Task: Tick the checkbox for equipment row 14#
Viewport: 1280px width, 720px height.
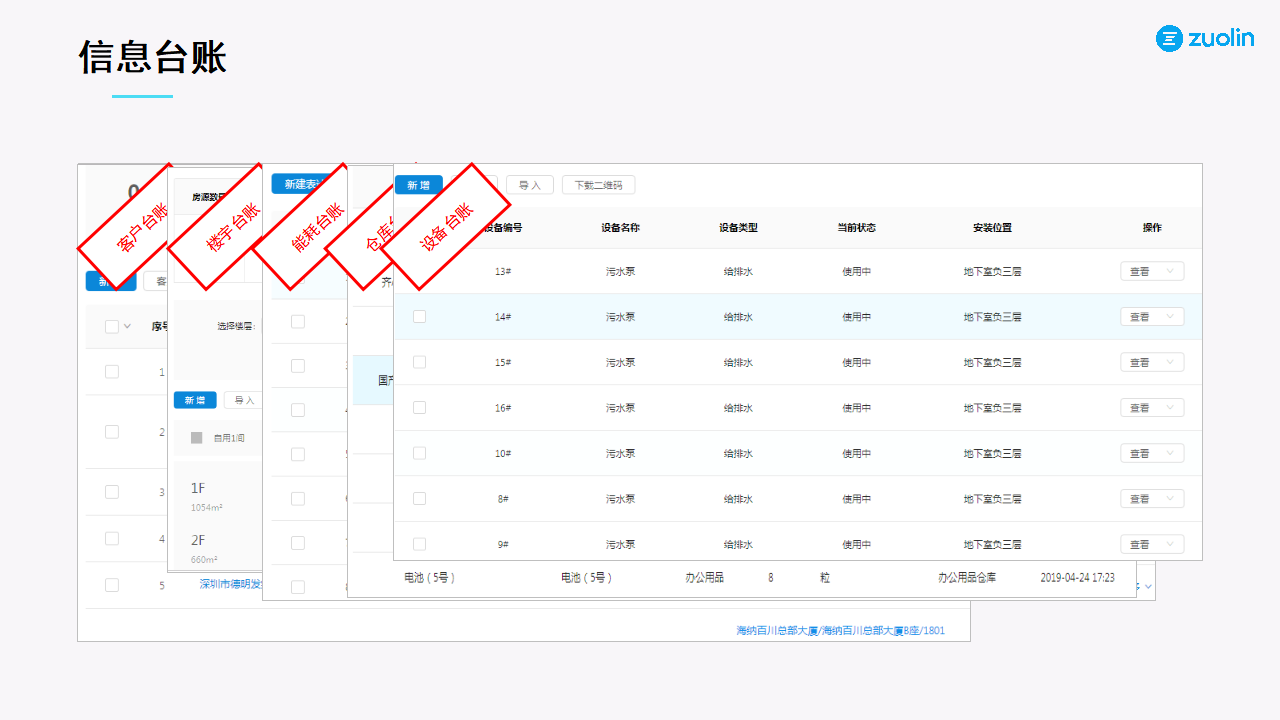Action: click(x=419, y=316)
